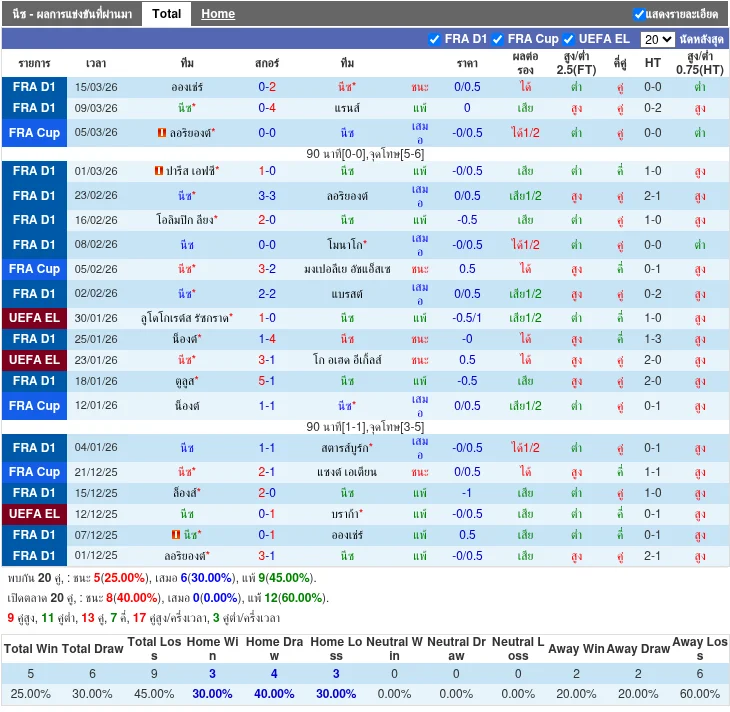730x712 pixels.
Task: Uncheck the FRA Cup filter checkbox
Action: (x=498, y=39)
